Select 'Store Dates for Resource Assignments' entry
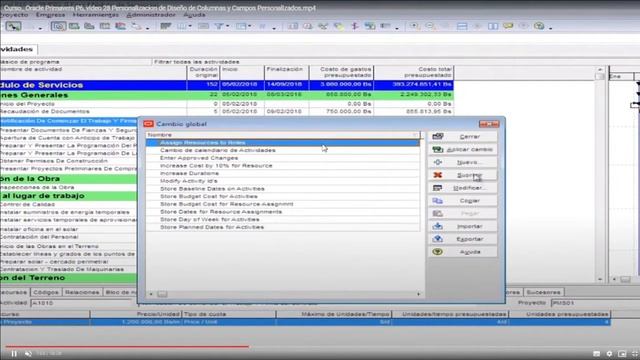Viewport: 640px width, 360px height. [x=283, y=212]
